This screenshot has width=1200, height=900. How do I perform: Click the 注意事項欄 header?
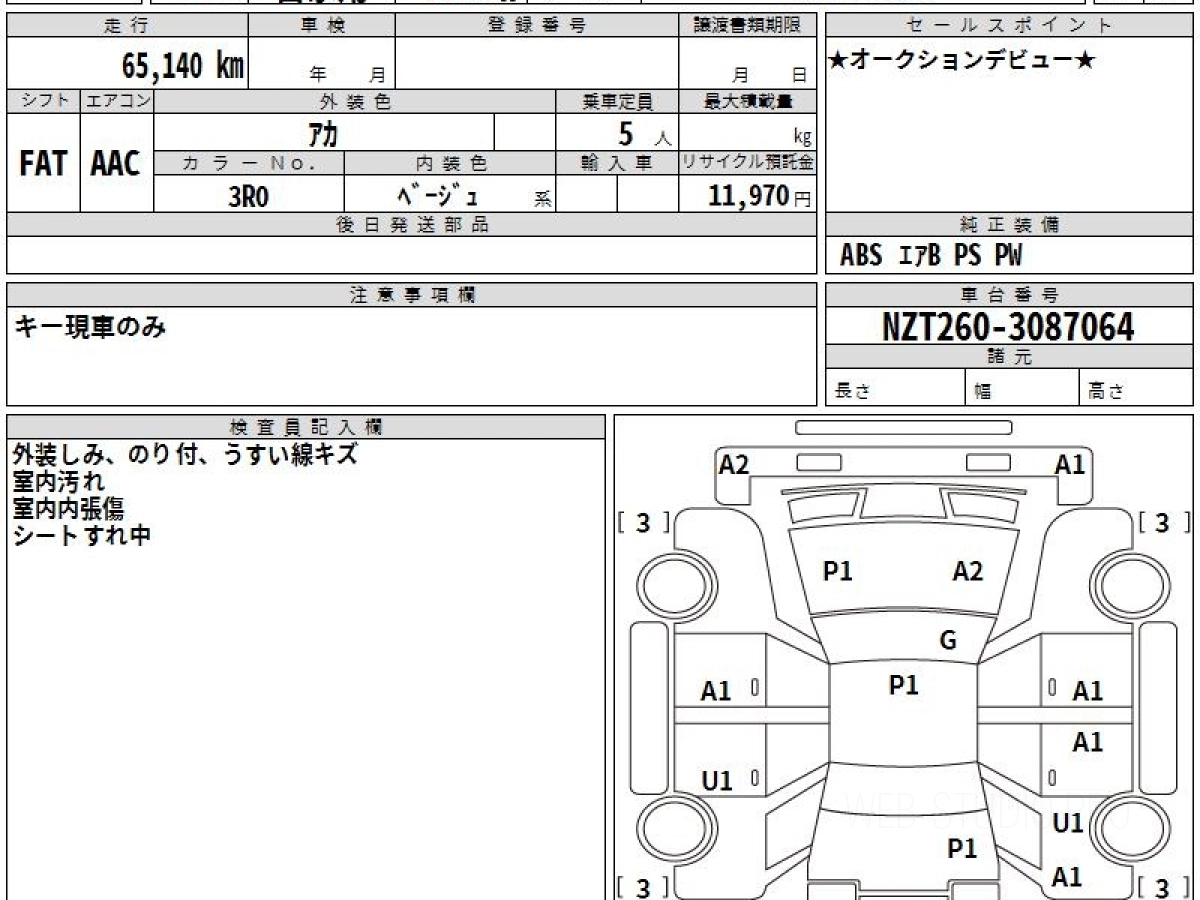coord(412,295)
